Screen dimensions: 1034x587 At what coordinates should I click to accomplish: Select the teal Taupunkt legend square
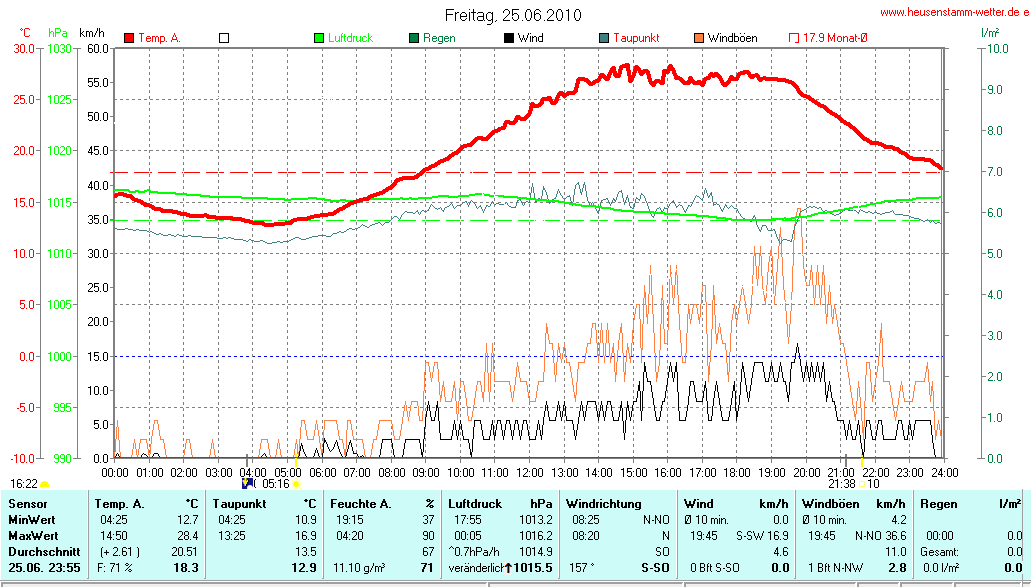604,38
